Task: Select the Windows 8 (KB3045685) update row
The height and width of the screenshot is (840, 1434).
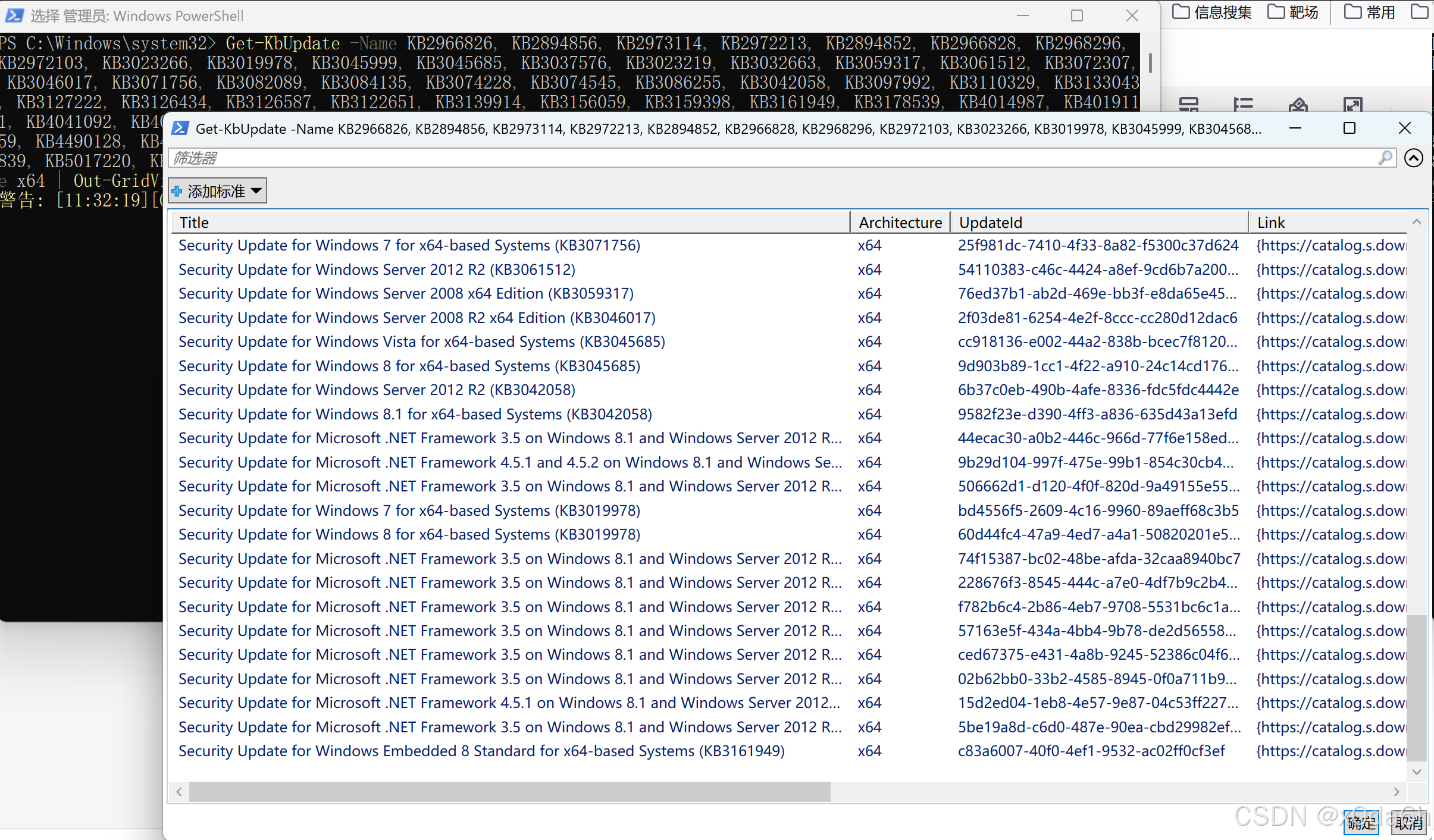Action: [789, 366]
